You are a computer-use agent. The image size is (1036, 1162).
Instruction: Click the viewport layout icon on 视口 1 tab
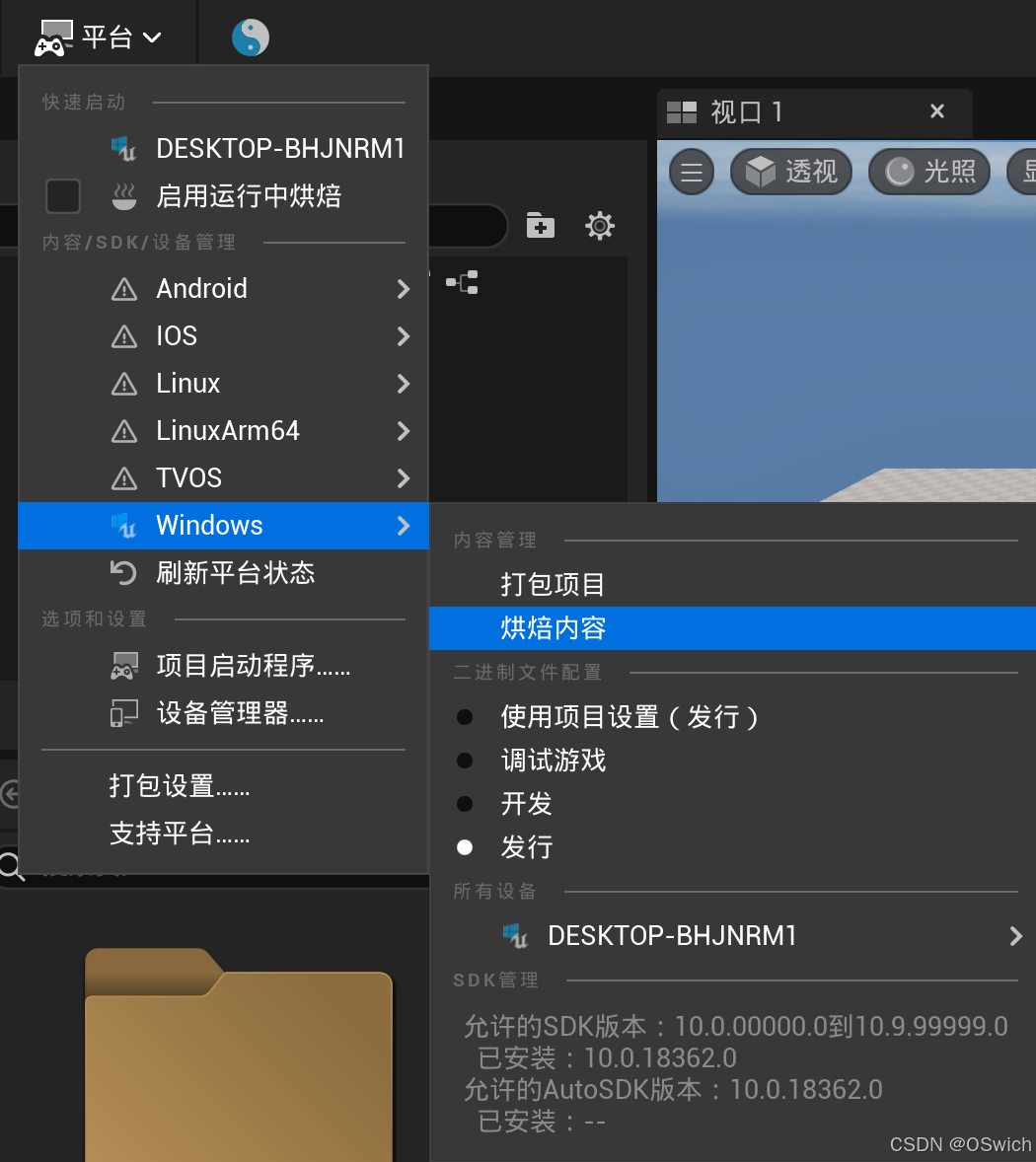(682, 112)
